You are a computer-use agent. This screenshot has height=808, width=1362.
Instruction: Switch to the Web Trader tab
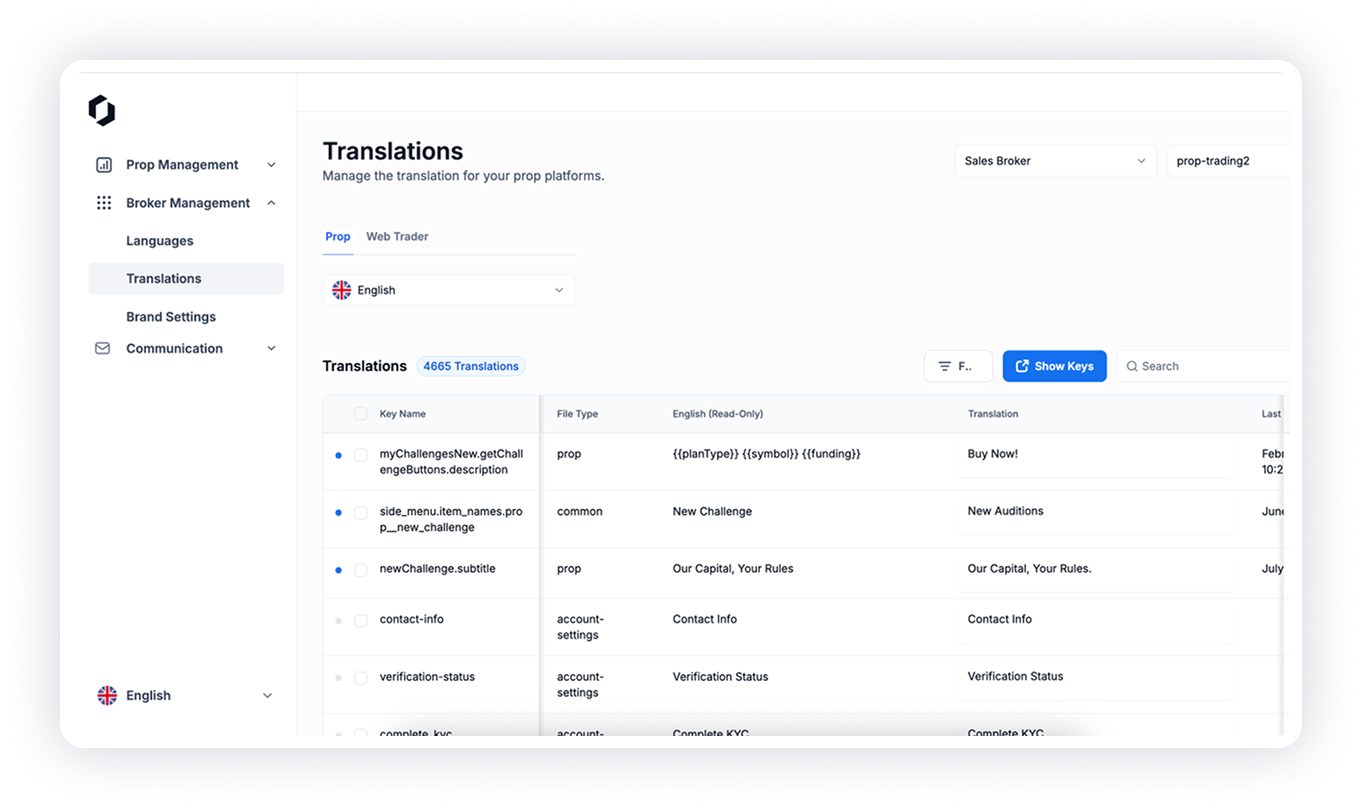point(397,237)
